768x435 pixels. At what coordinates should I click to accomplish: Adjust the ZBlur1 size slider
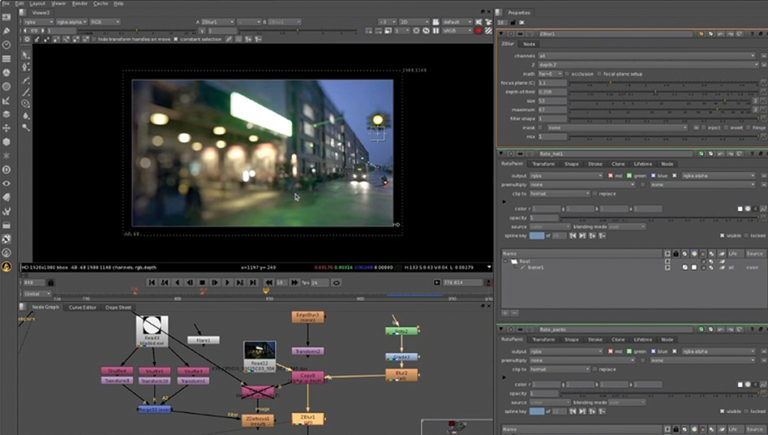[x=660, y=101]
